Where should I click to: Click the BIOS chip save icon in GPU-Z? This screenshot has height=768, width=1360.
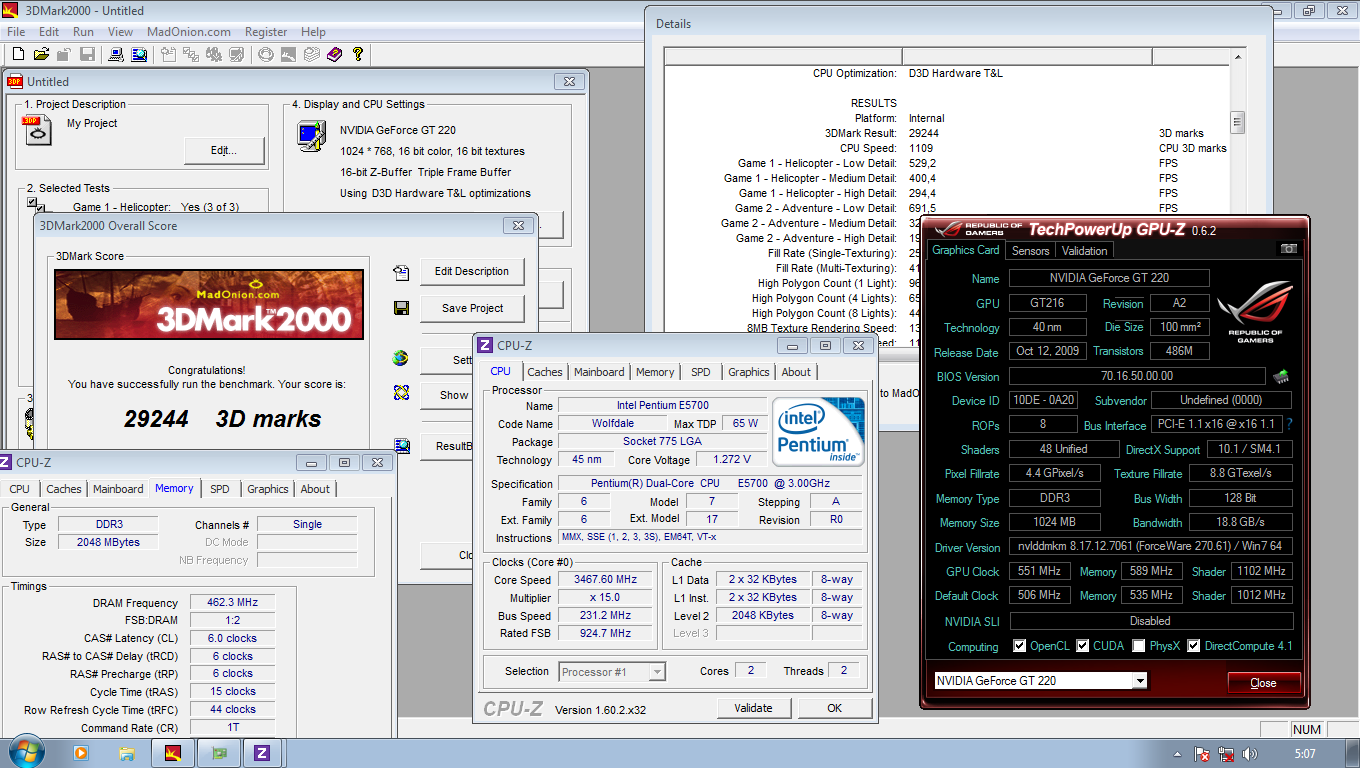click(x=1280, y=377)
